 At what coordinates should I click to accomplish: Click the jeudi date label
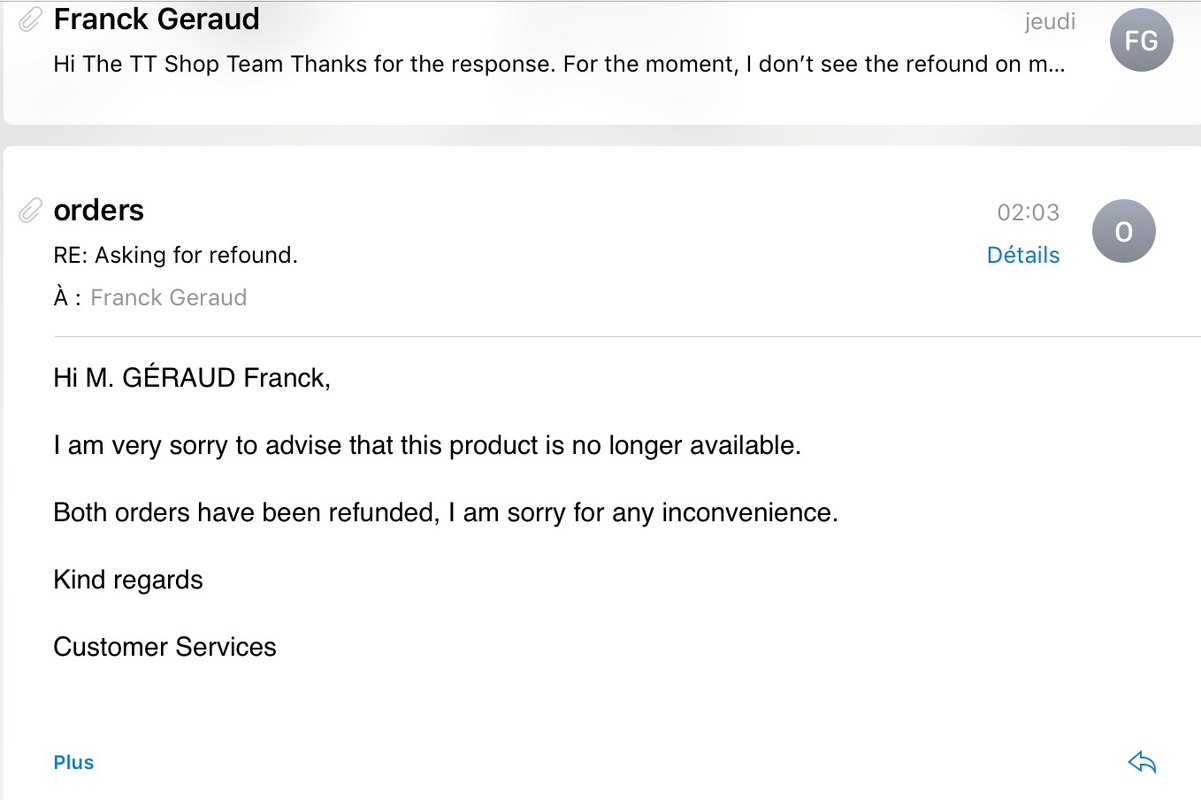(x=1049, y=21)
